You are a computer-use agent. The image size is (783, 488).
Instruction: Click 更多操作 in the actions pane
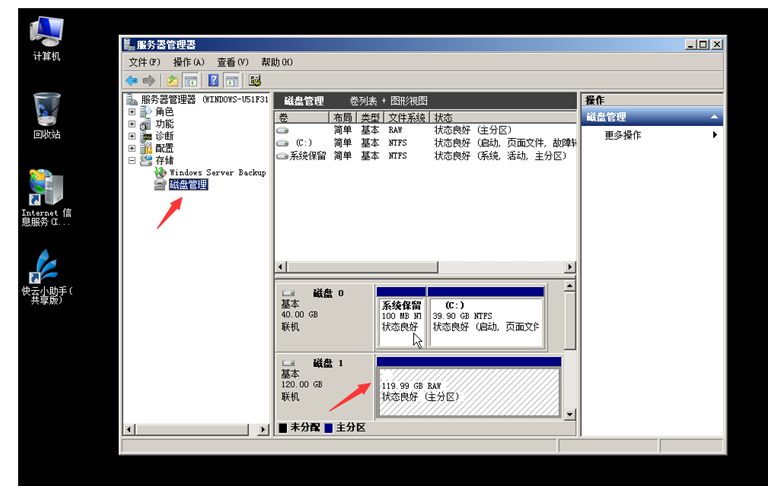point(623,135)
